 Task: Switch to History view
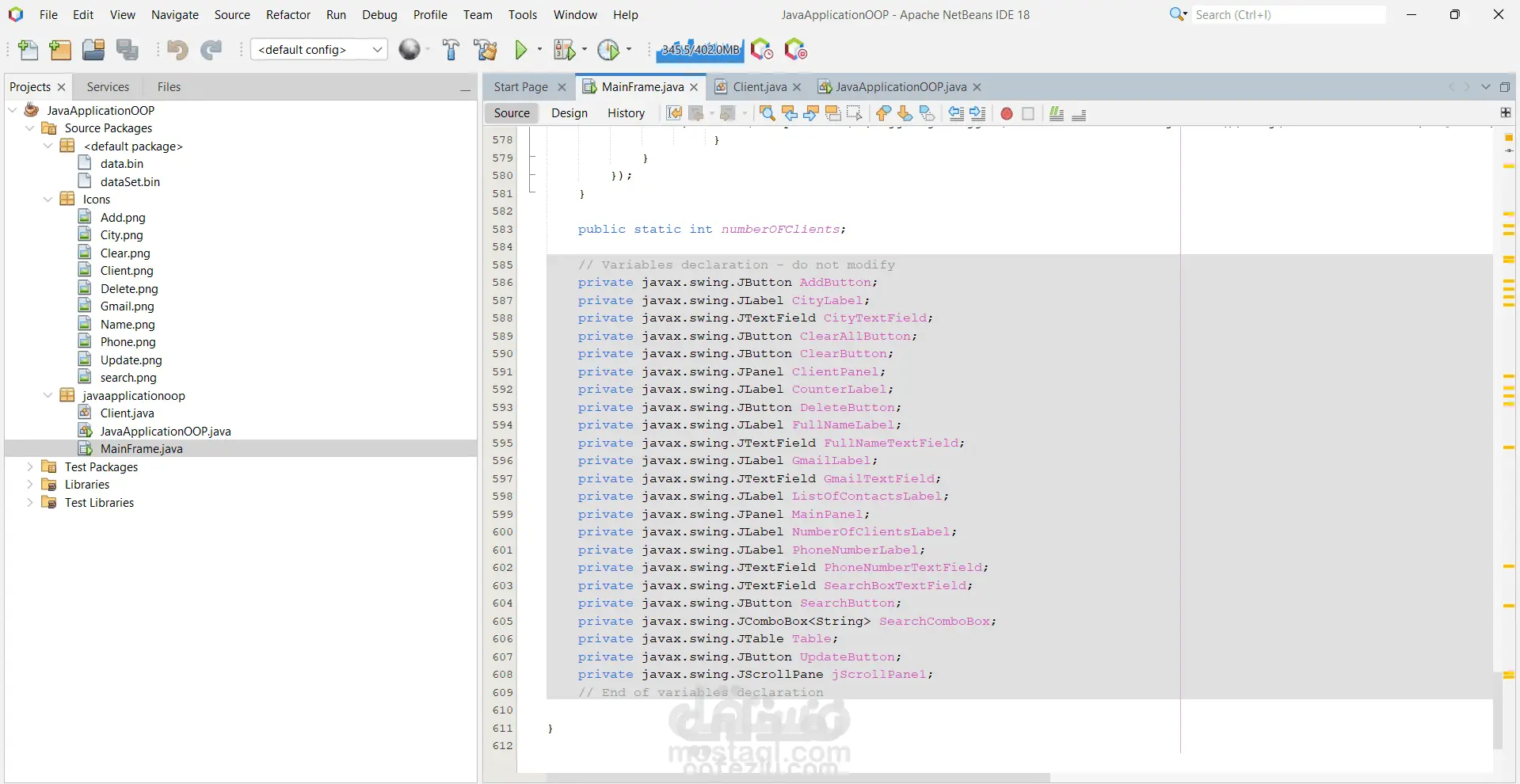626,113
